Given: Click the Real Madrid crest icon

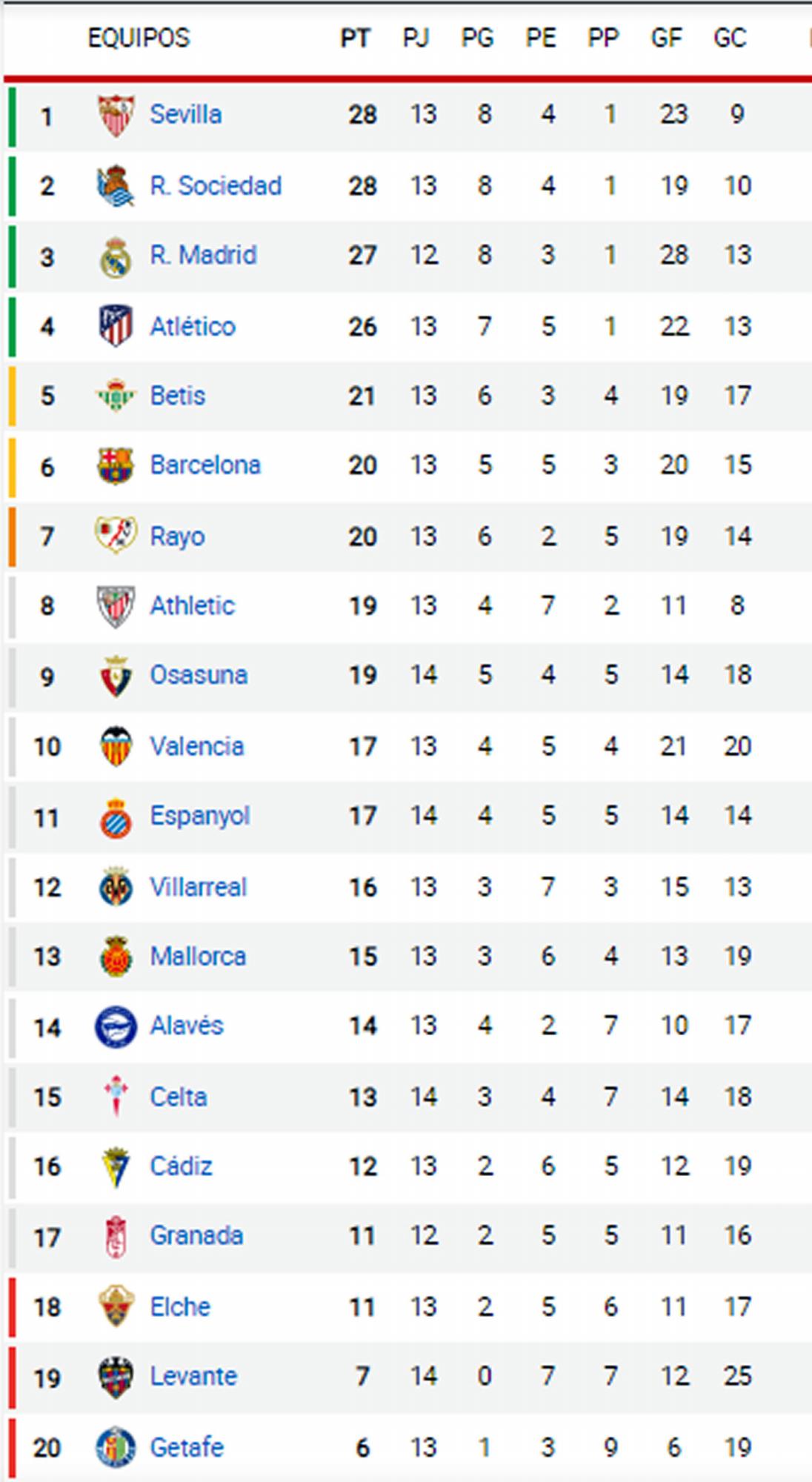Looking at the screenshot, I should 116,256.
